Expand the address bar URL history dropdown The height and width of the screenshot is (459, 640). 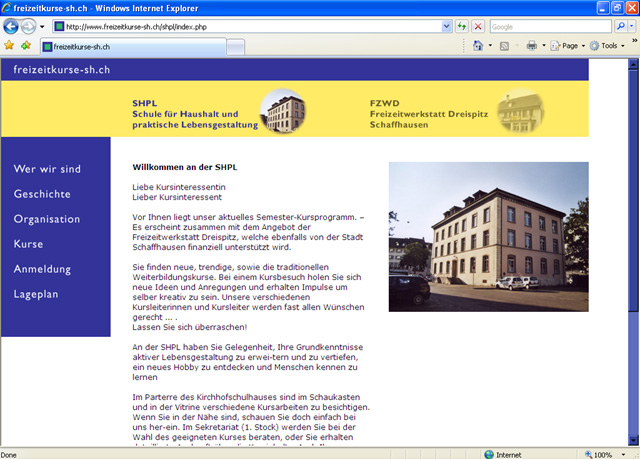click(445, 26)
